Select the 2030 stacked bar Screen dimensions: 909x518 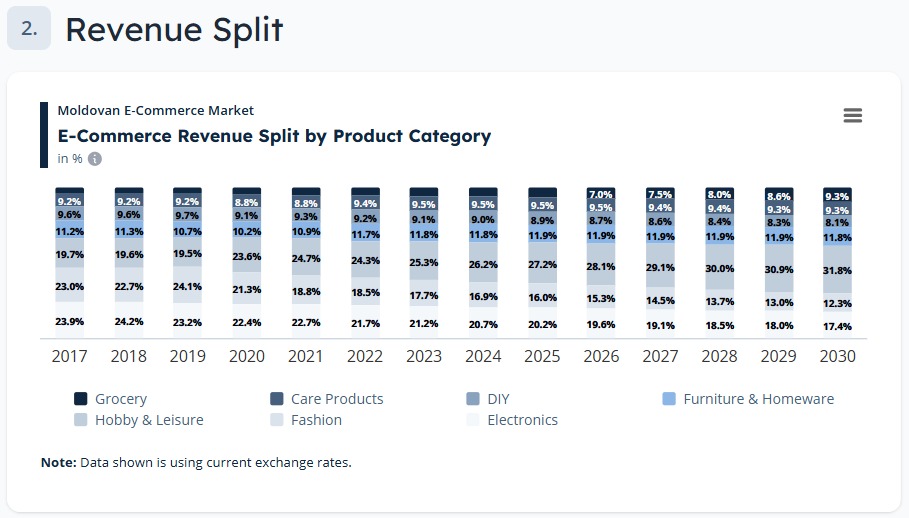[837, 260]
